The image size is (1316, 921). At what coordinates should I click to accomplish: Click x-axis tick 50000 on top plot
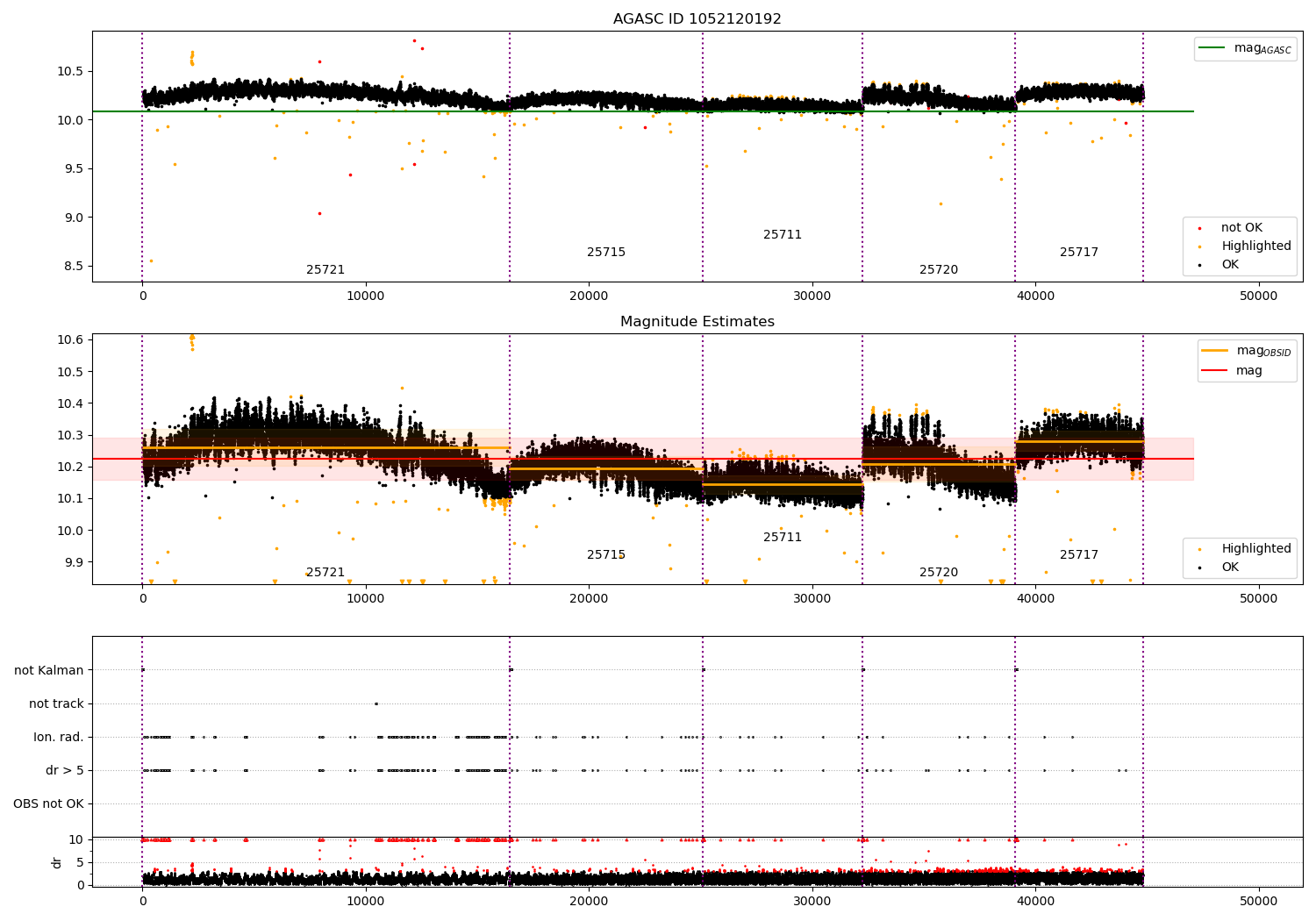click(1259, 296)
